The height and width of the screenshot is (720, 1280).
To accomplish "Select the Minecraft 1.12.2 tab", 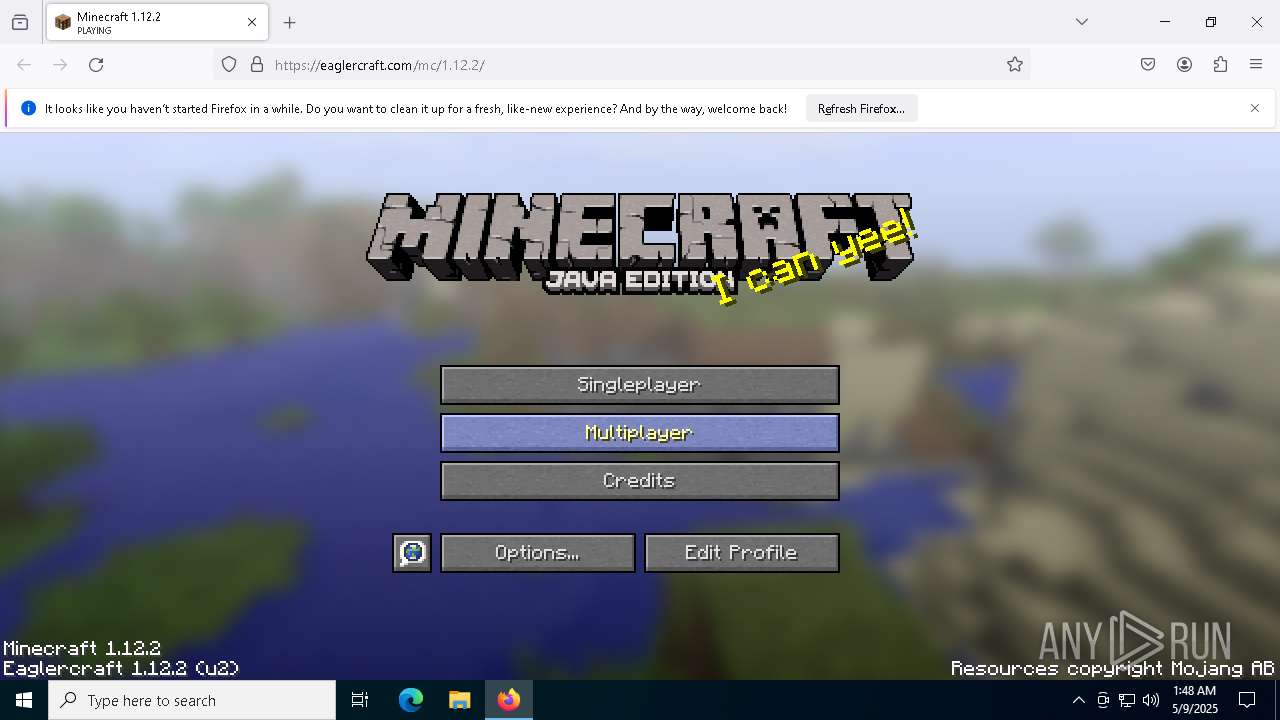I will click(157, 22).
